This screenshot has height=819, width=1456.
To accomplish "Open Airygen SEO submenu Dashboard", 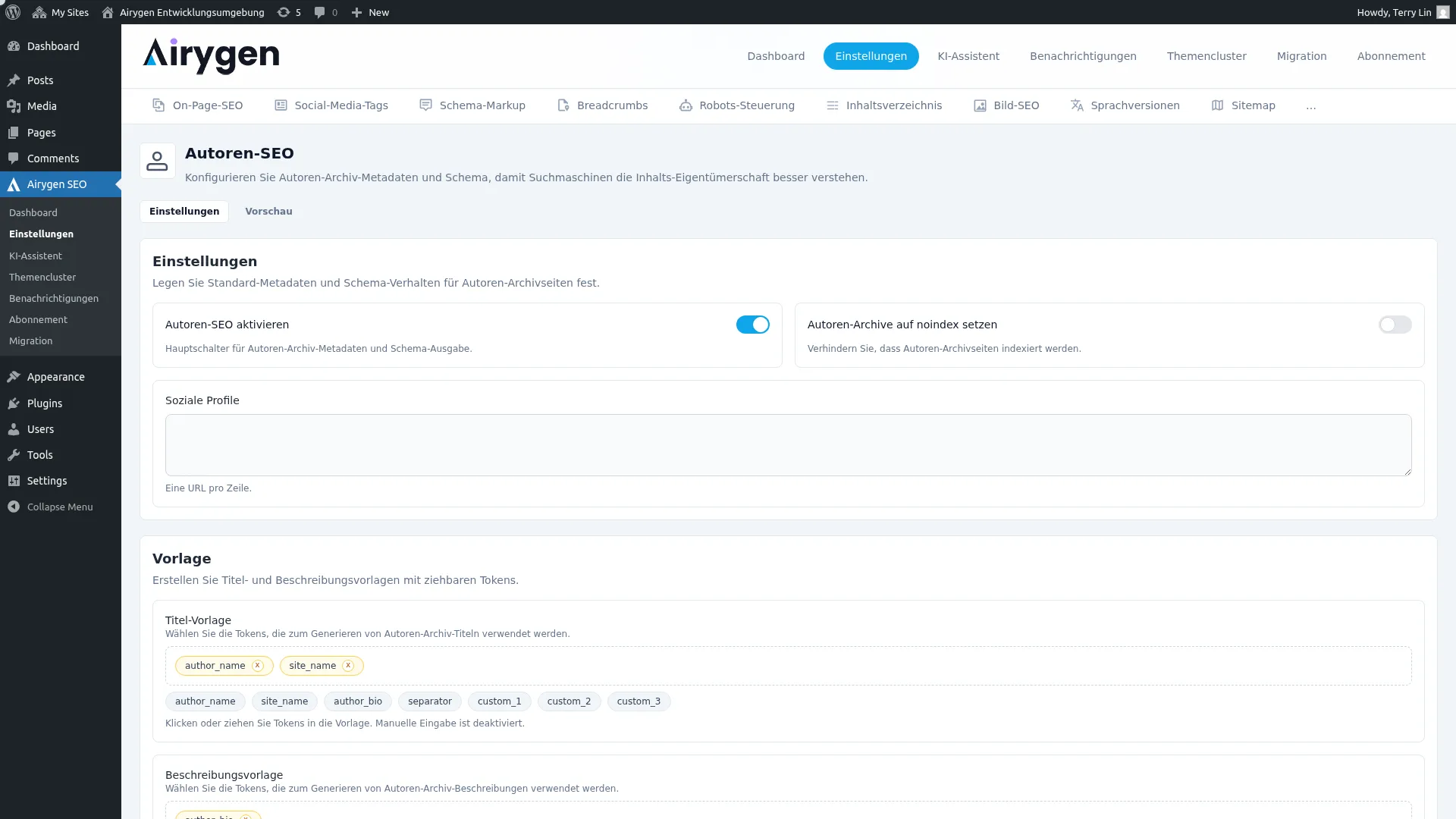I will pyautogui.click(x=33, y=213).
